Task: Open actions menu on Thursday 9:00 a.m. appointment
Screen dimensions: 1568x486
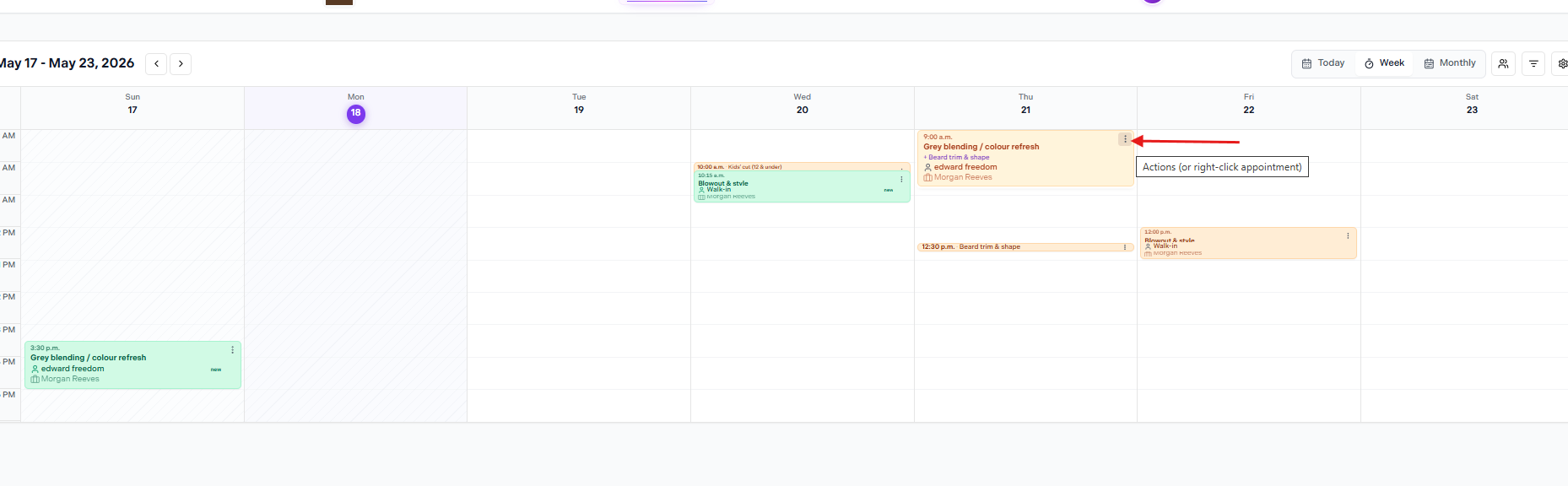Action: (1125, 139)
